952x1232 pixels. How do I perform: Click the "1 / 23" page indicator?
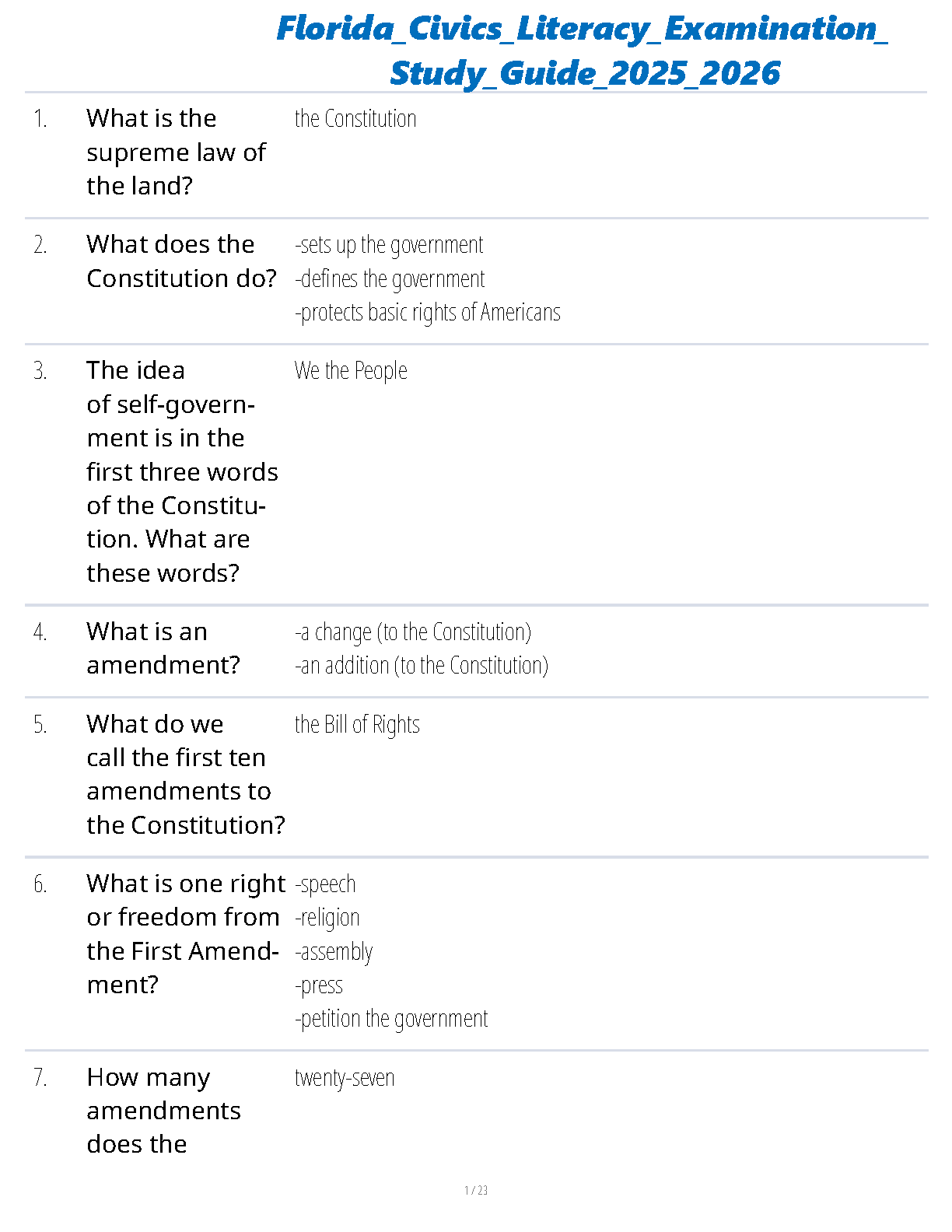click(476, 1190)
